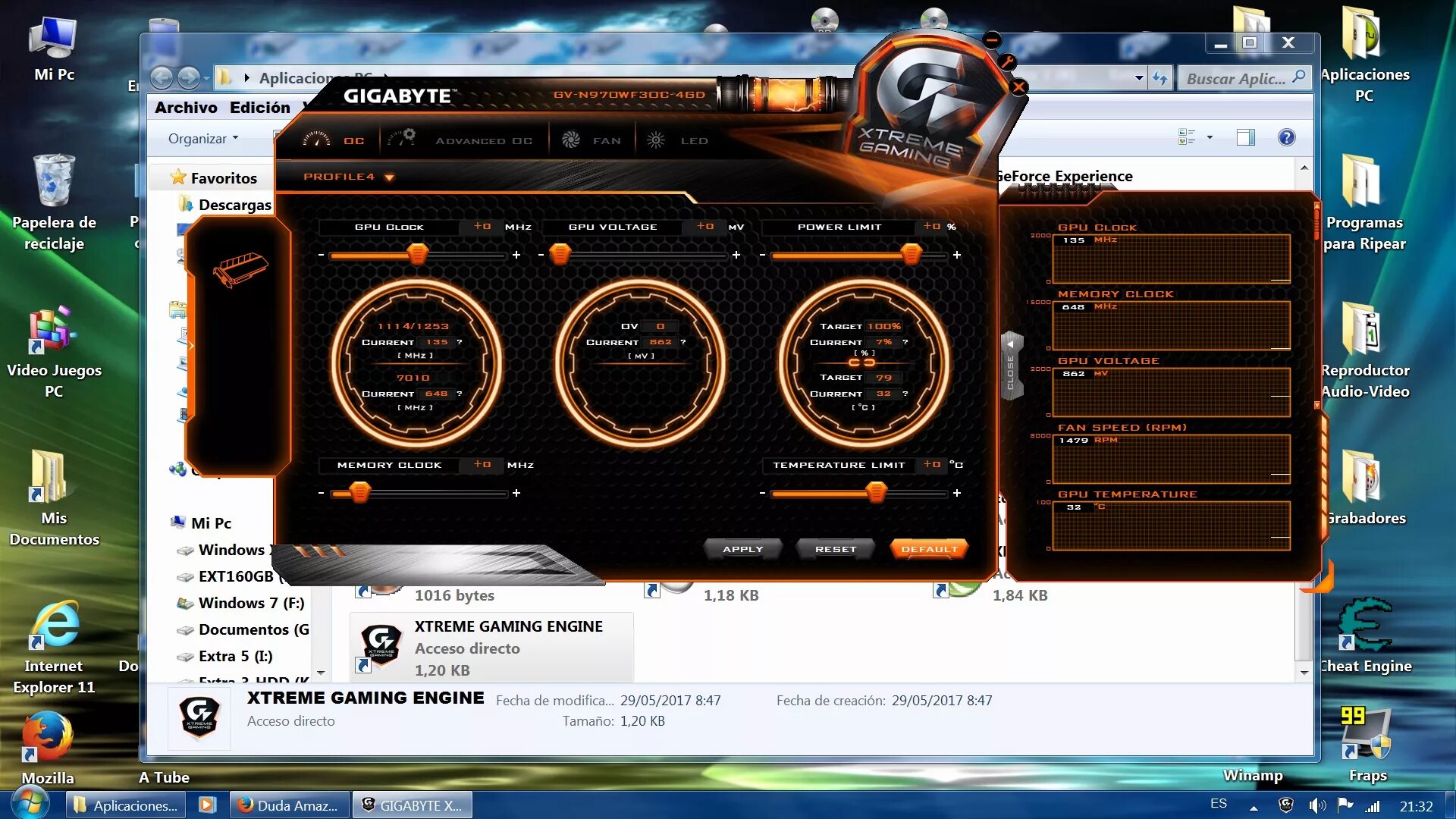The height and width of the screenshot is (819, 1456).
Task: Change the Explorer view icon
Action: (1187, 137)
